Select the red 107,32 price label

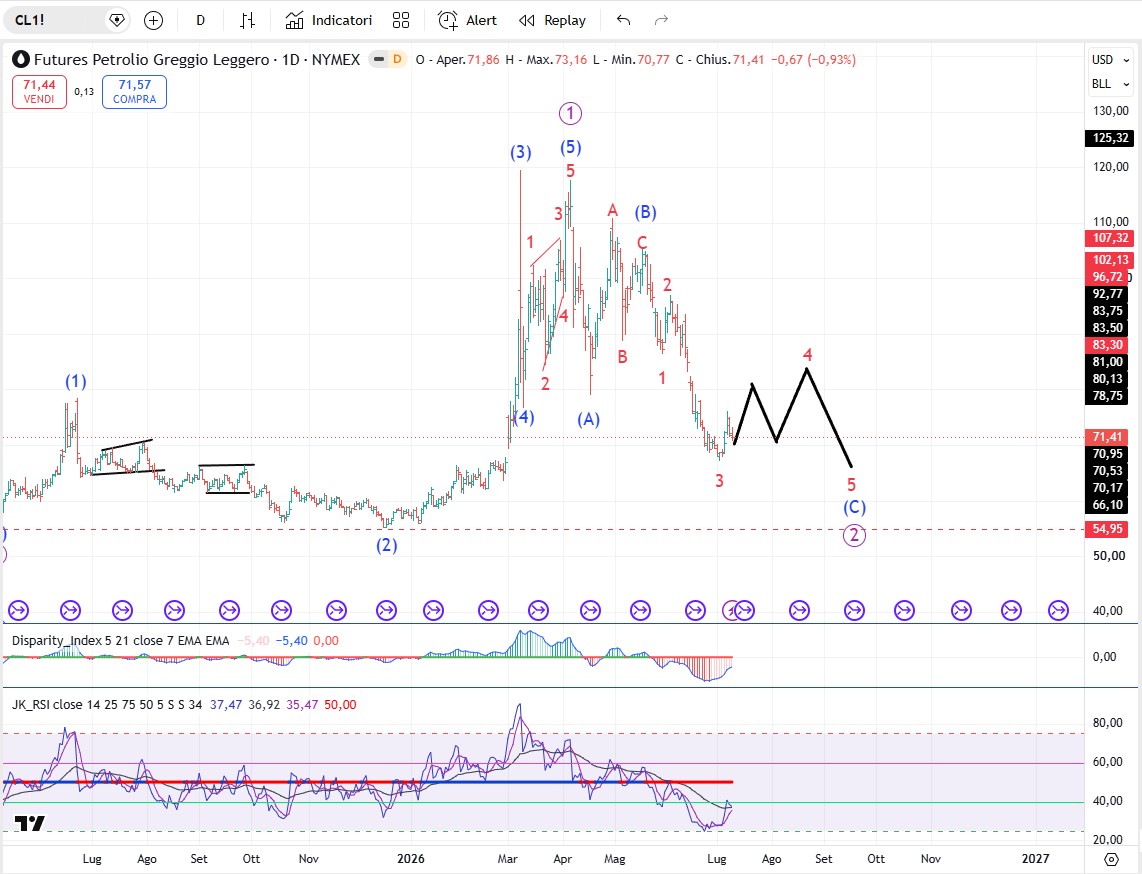pos(1110,238)
